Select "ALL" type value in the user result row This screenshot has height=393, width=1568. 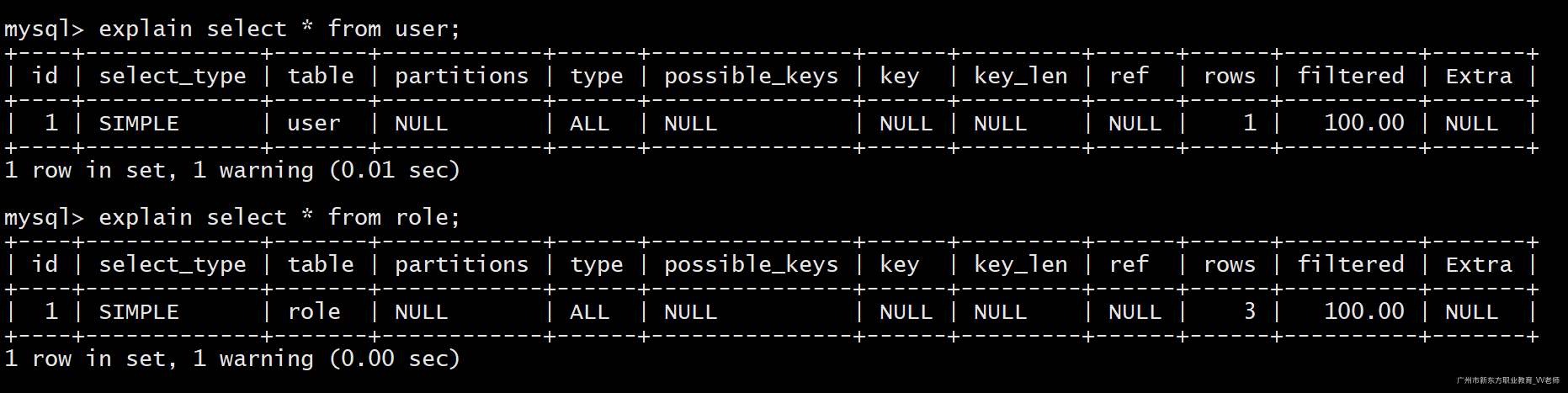(x=589, y=123)
